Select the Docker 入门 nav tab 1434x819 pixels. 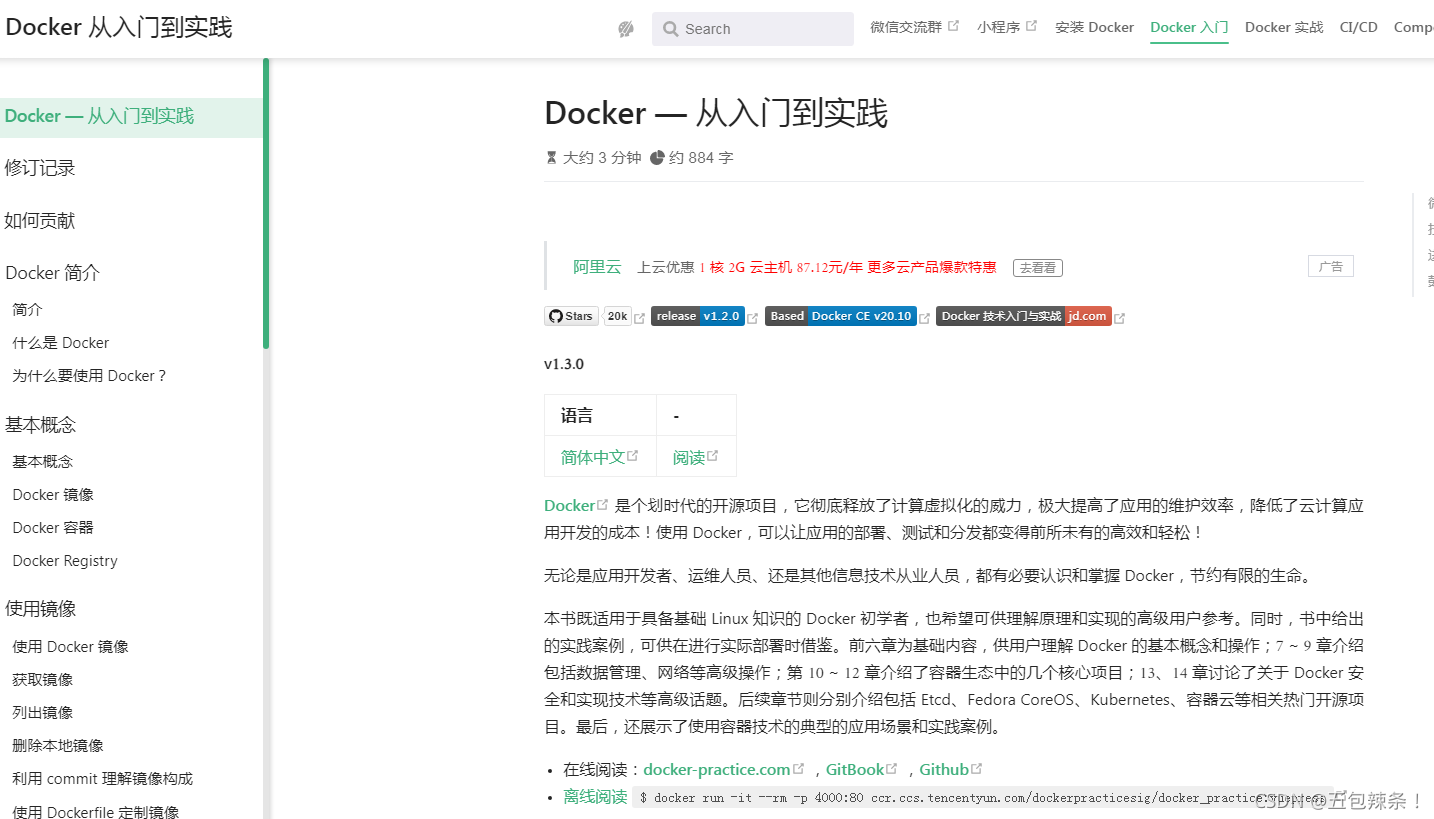pyautogui.click(x=1189, y=27)
